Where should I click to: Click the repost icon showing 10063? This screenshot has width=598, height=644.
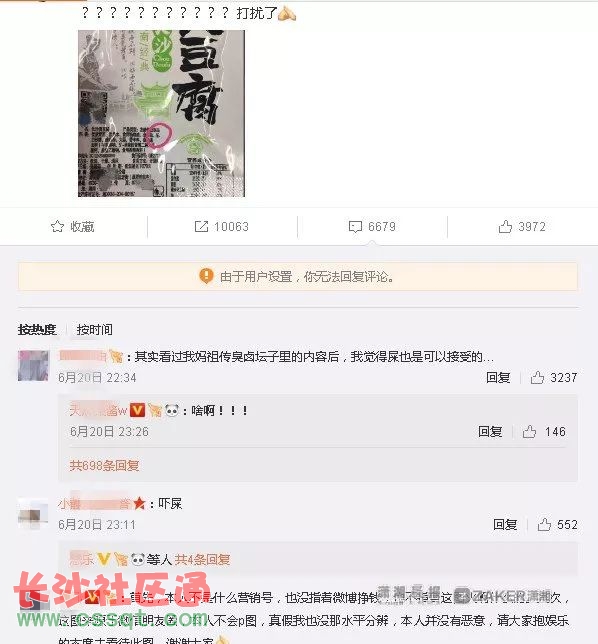click(201, 226)
